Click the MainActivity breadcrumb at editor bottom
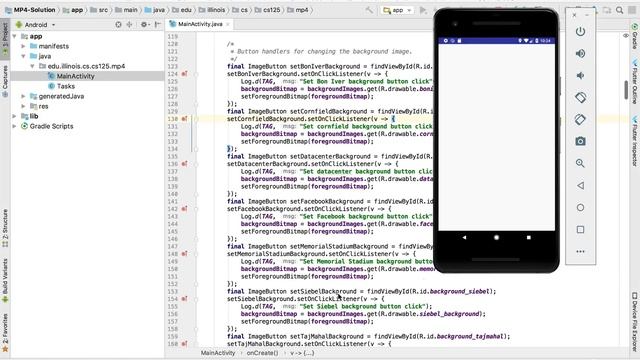Image resolution: width=640 pixels, height=360 pixels. point(218,353)
